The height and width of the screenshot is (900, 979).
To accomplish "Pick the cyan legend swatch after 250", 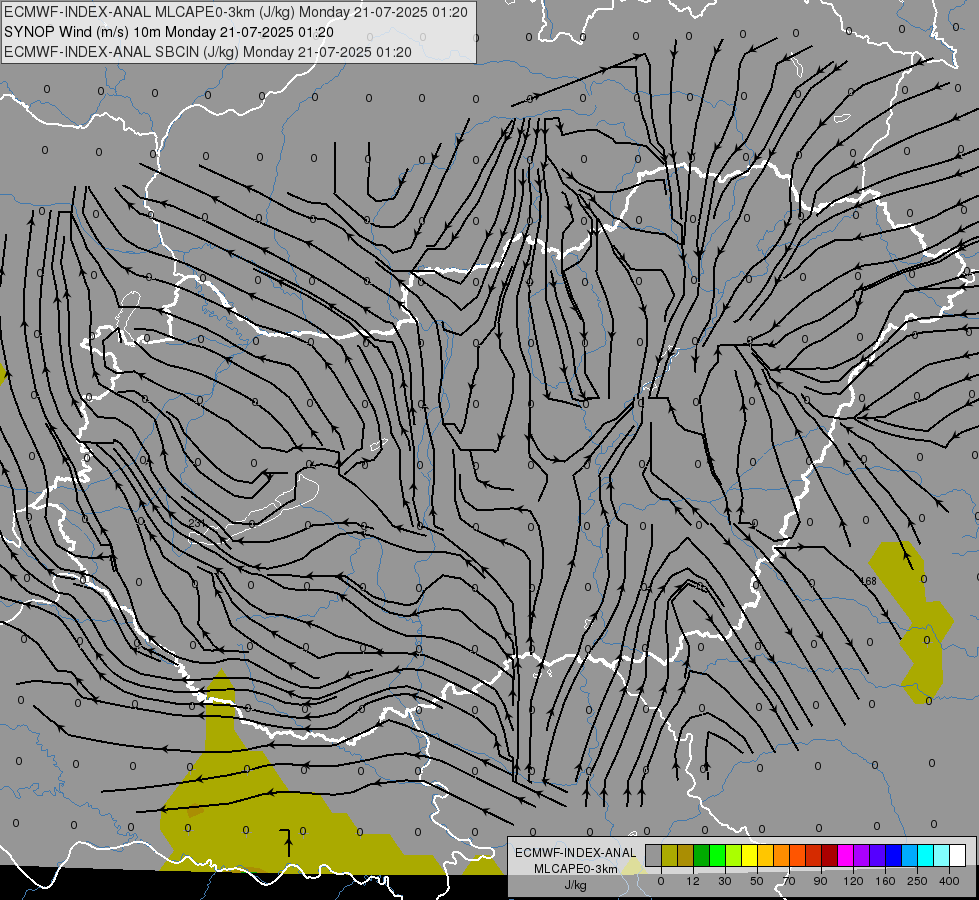I will coord(926,855).
